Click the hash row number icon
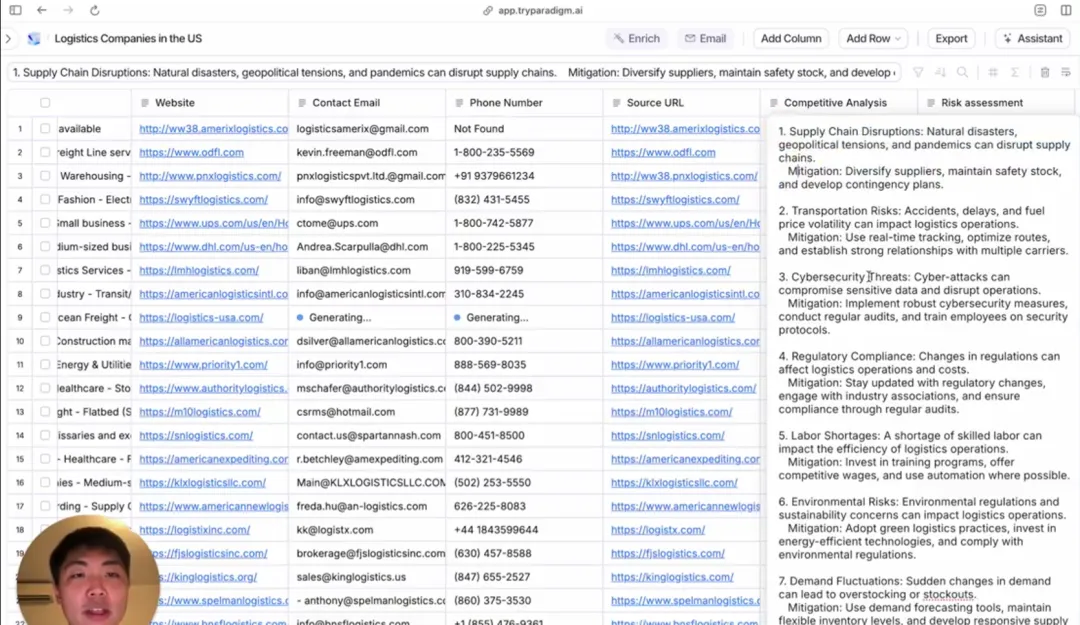This screenshot has height=625, width=1080. click(x=992, y=73)
